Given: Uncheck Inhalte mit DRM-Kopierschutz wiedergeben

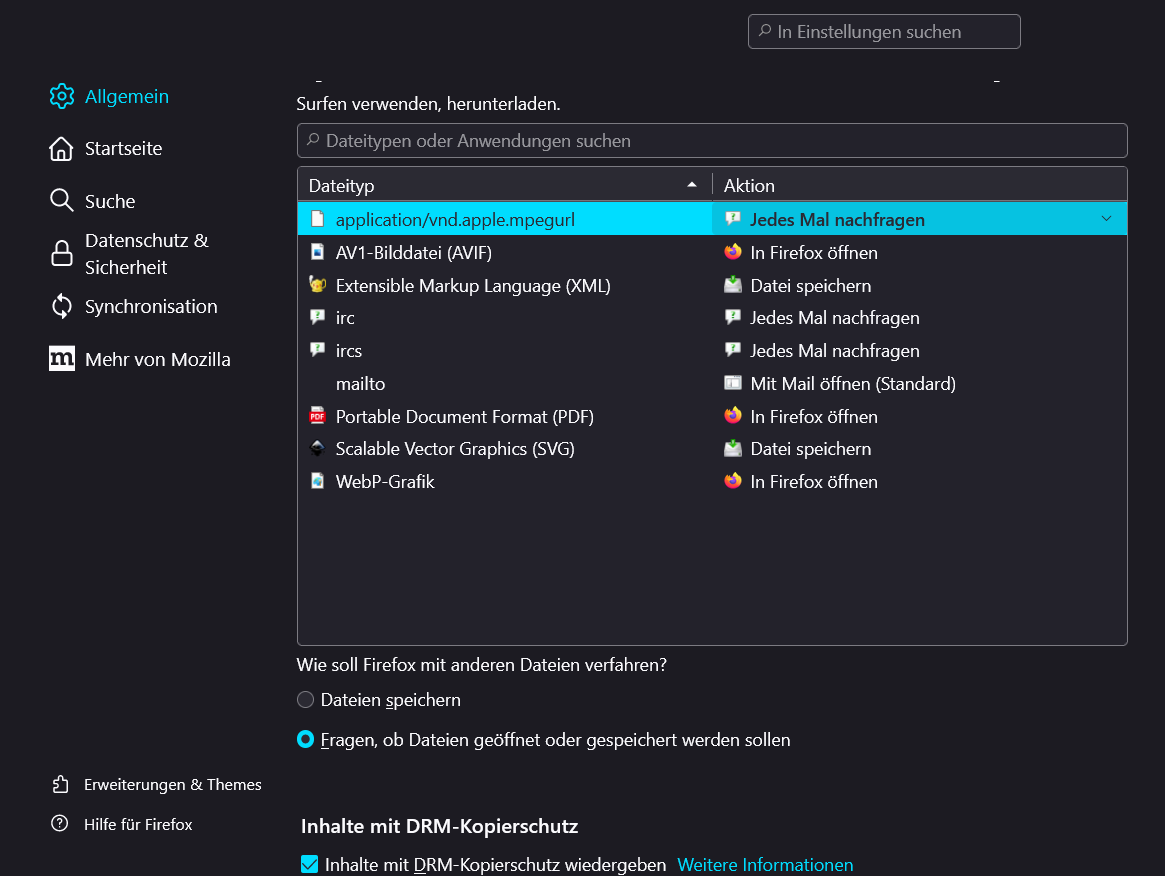Looking at the screenshot, I should pyautogui.click(x=310, y=864).
